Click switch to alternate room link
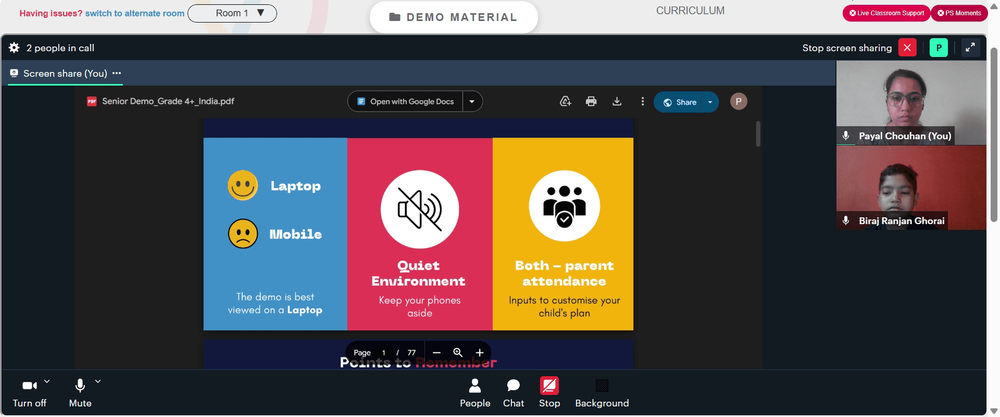This screenshot has width=1000, height=417. [x=135, y=13]
